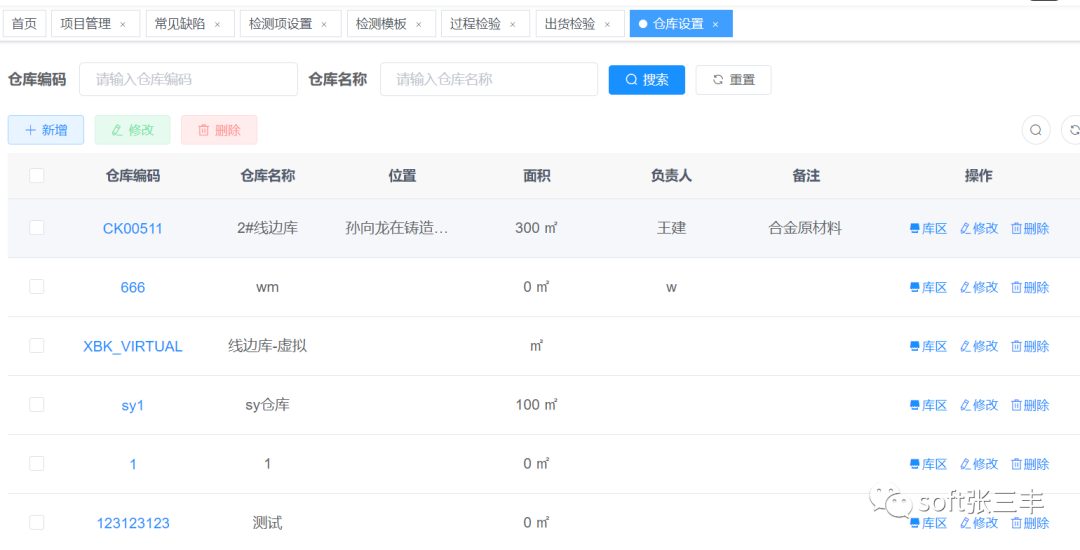This screenshot has height=550, width=1080.
Task: Open the XBK_VIRTUAL warehouse code link
Action: [132, 346]
